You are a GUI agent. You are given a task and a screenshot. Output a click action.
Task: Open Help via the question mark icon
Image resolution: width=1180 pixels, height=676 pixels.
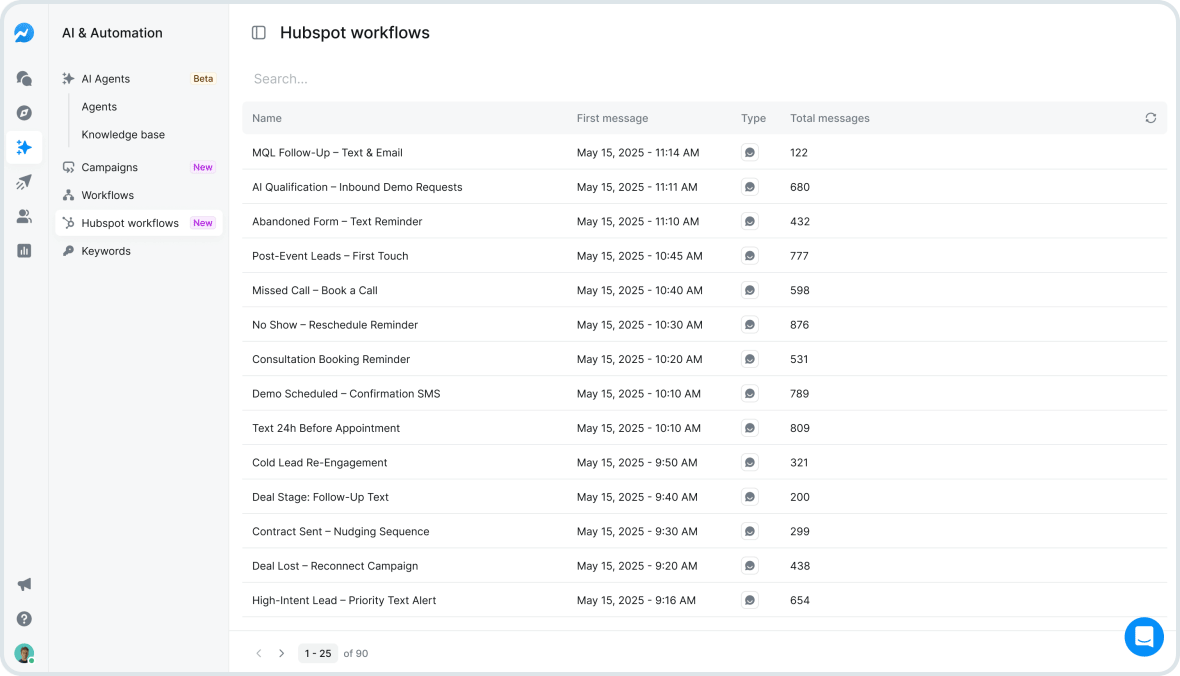[24, 619]
